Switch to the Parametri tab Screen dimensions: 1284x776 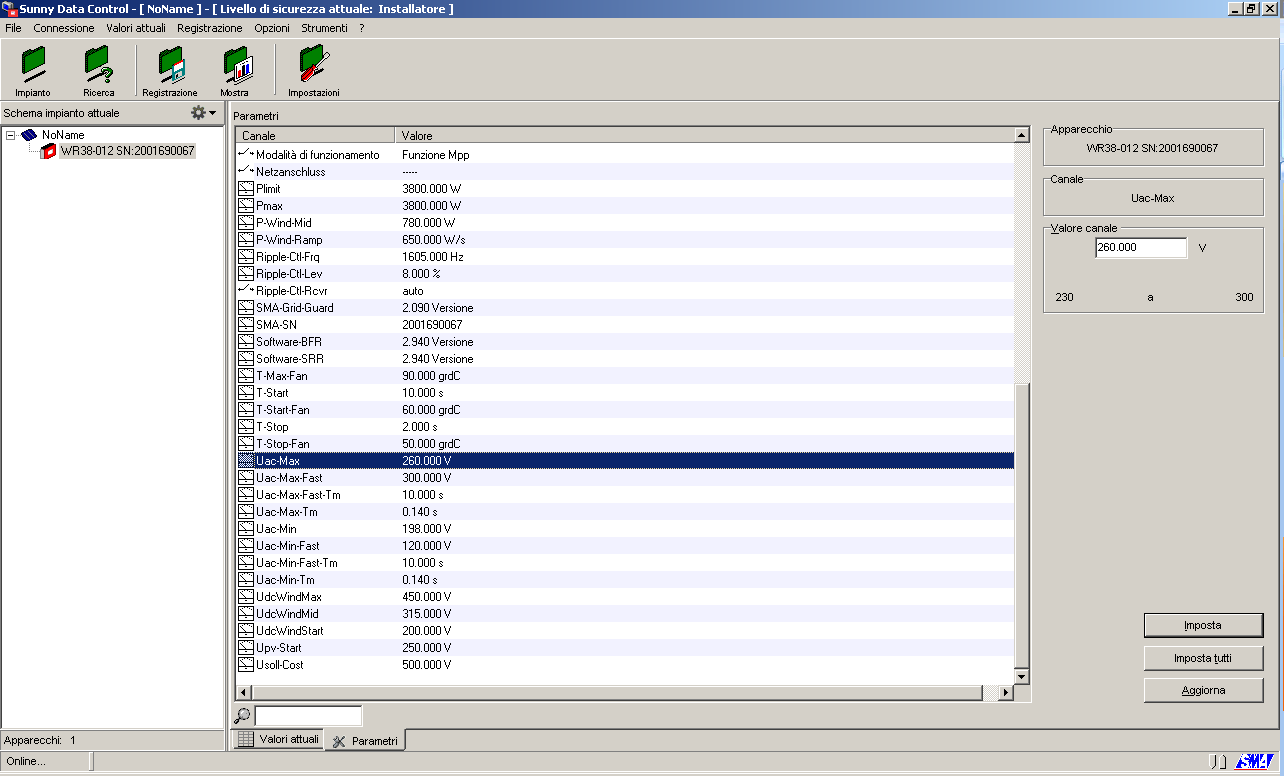(365, 741)
